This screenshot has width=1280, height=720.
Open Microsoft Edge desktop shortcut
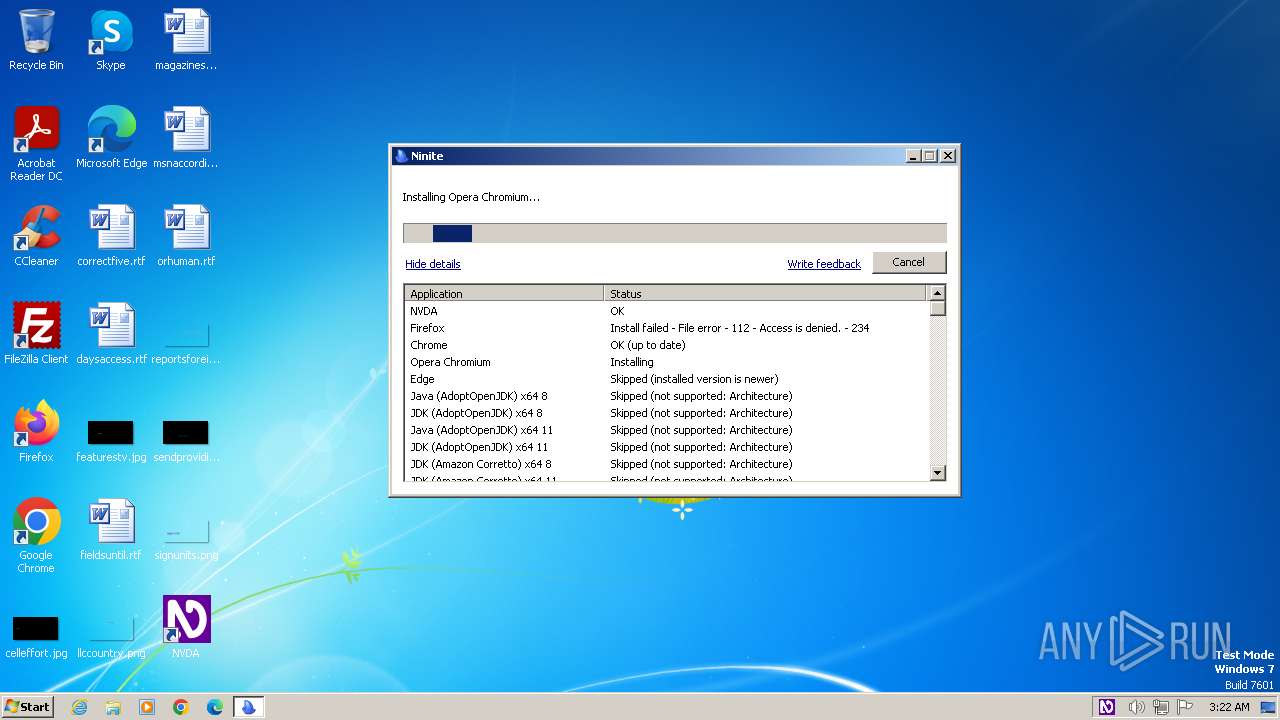(111, 138)
